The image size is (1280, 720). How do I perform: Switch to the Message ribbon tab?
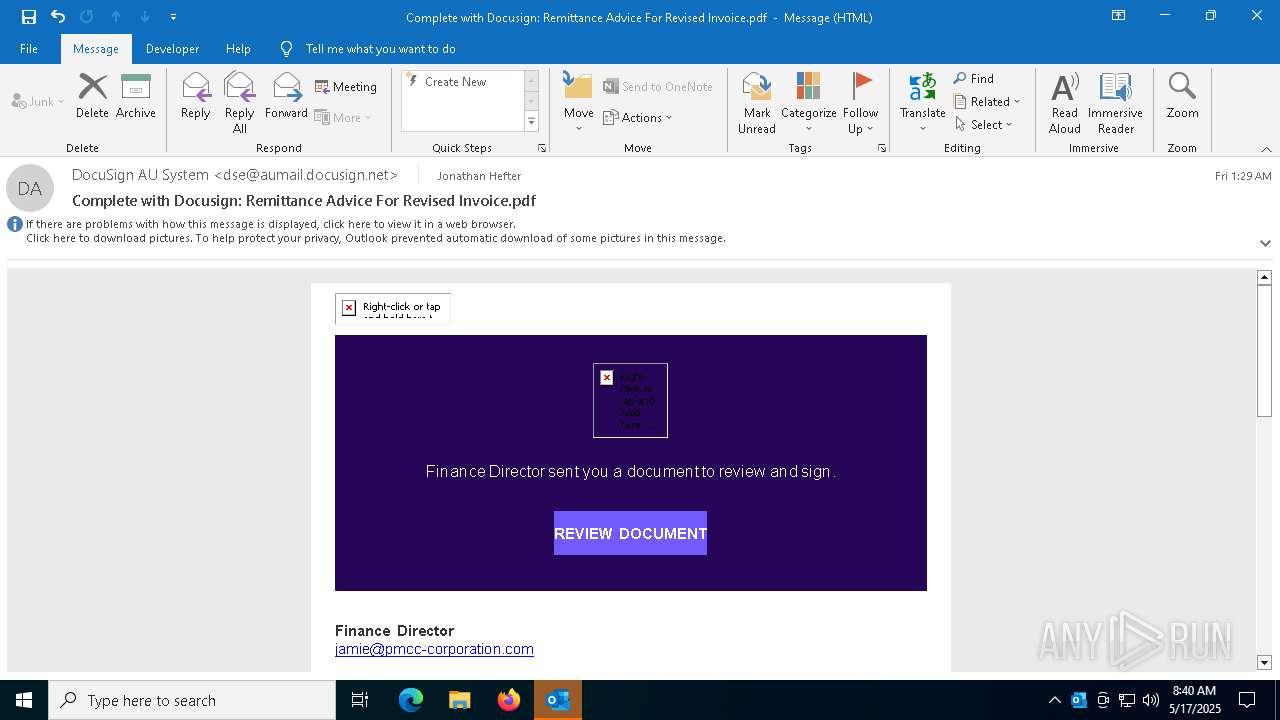[96, 48]
